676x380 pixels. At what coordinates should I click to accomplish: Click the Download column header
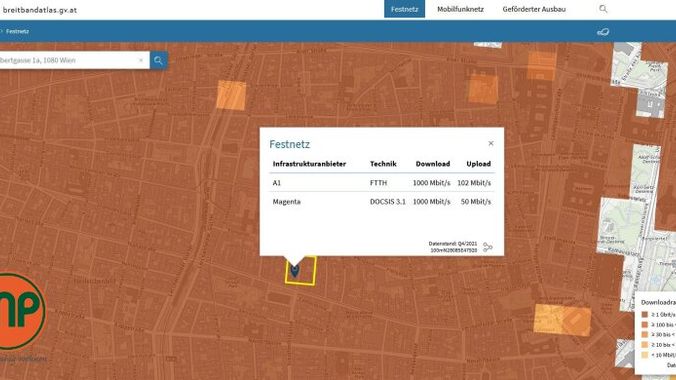432,164
